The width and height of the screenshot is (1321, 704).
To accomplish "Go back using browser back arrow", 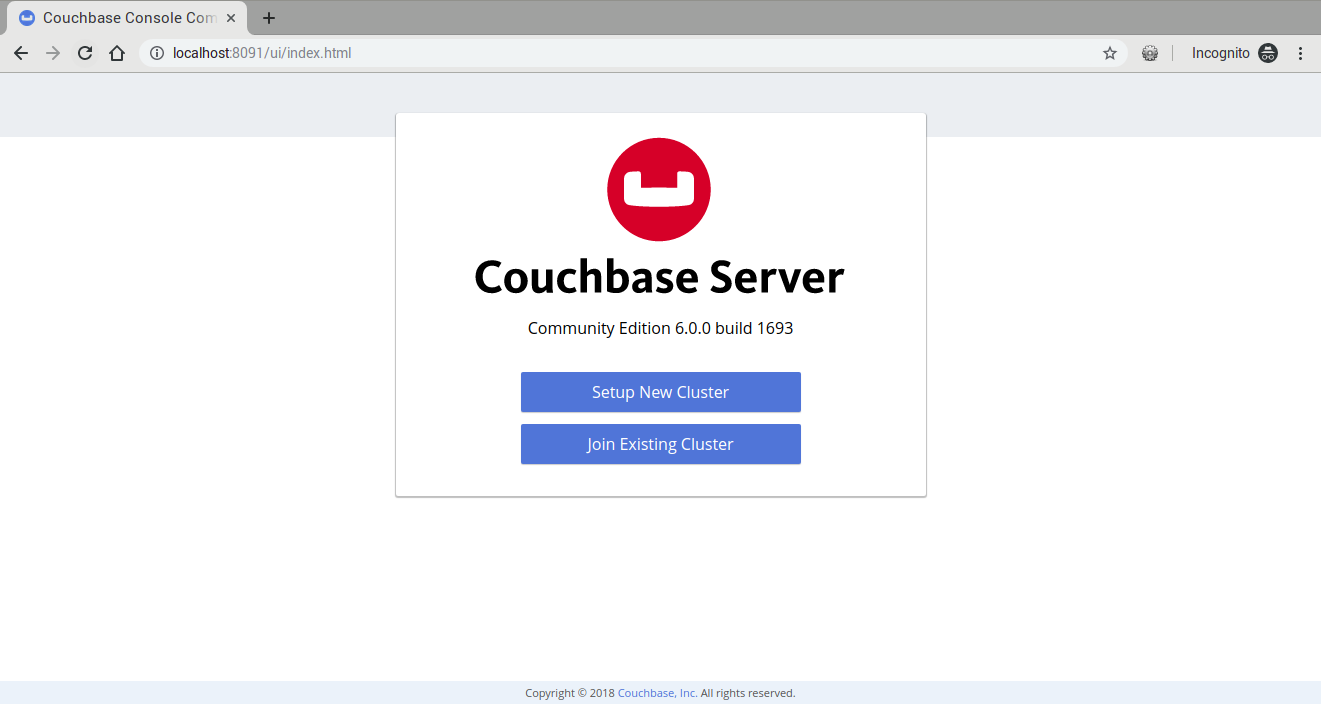I will pos(21,53).
